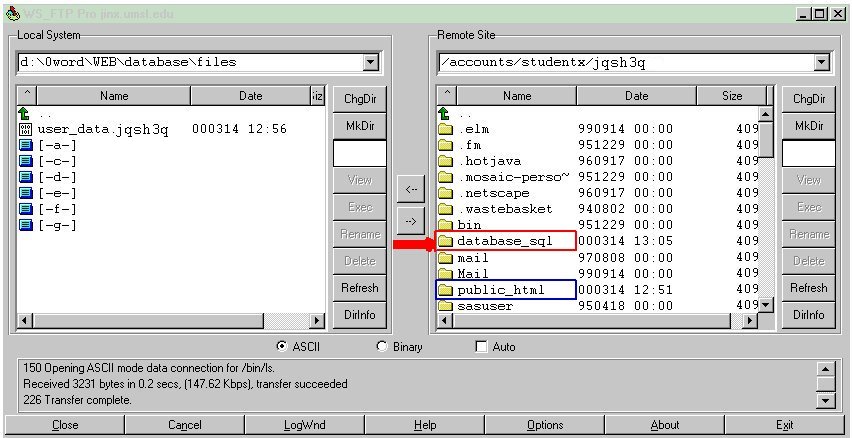Screen dimensions: 852x438
Task: Sort remote files by Size column
Action: tap(732, 96)
